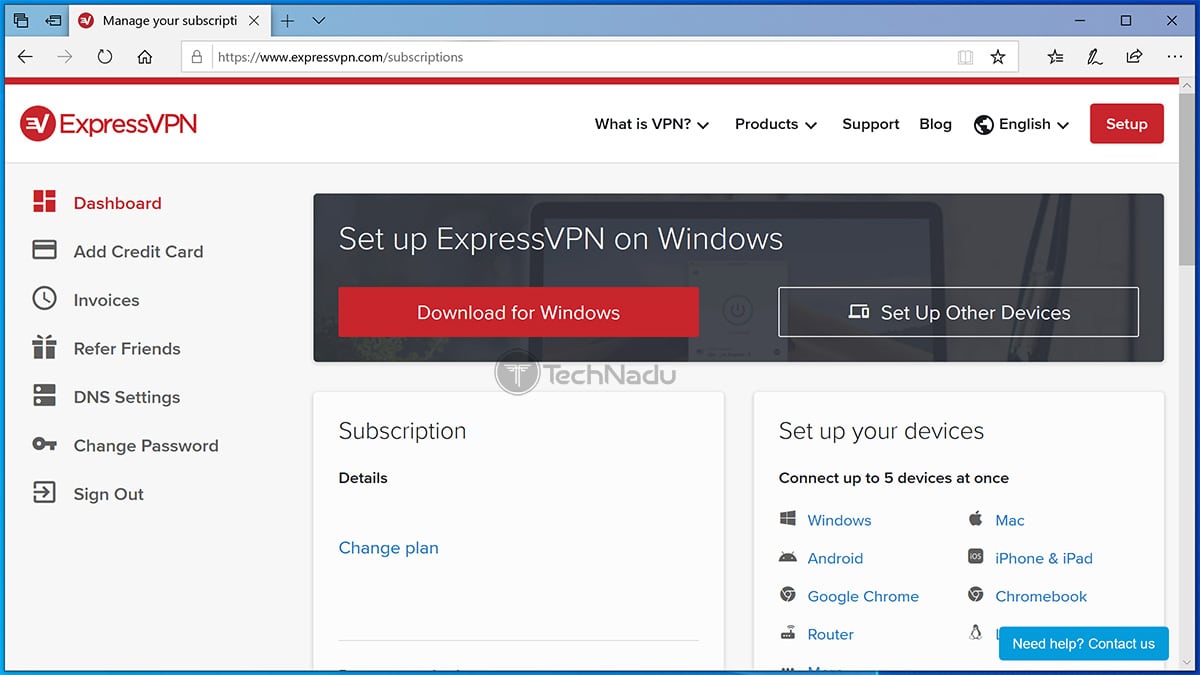Click the globe icon next to English
Screen dimensions: 1200x675
tap(983, 124)
